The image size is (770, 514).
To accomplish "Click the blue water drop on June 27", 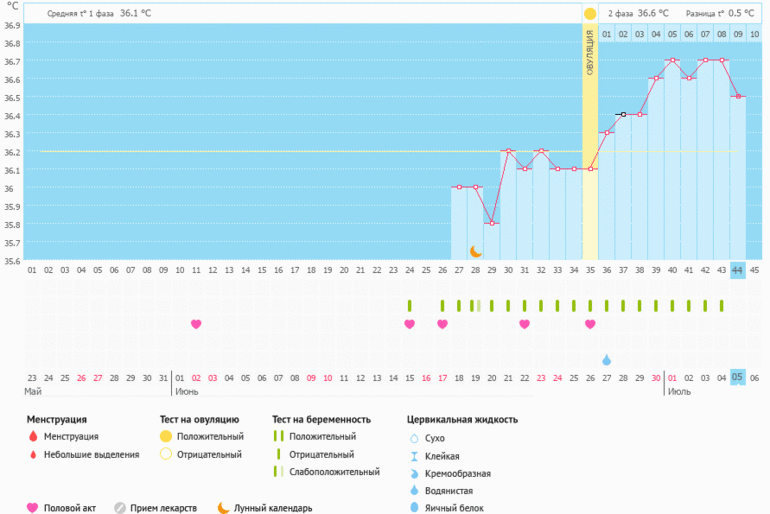I will point(606,359).
